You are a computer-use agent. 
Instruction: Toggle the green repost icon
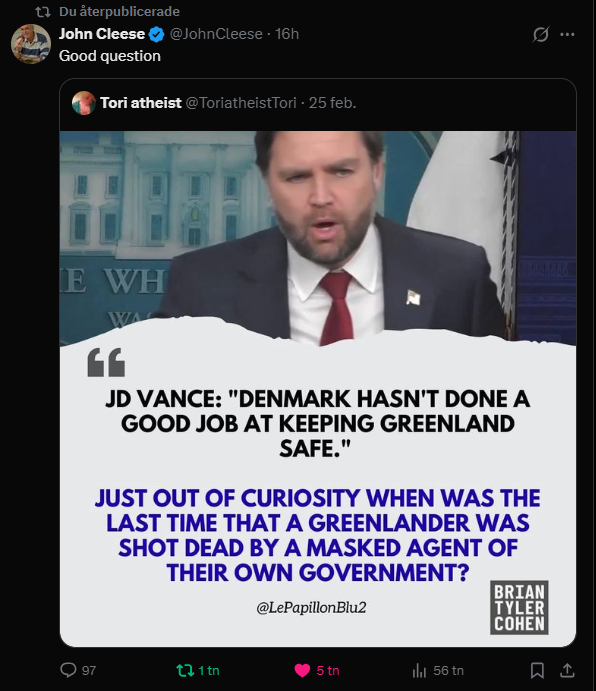click(185, 670)
